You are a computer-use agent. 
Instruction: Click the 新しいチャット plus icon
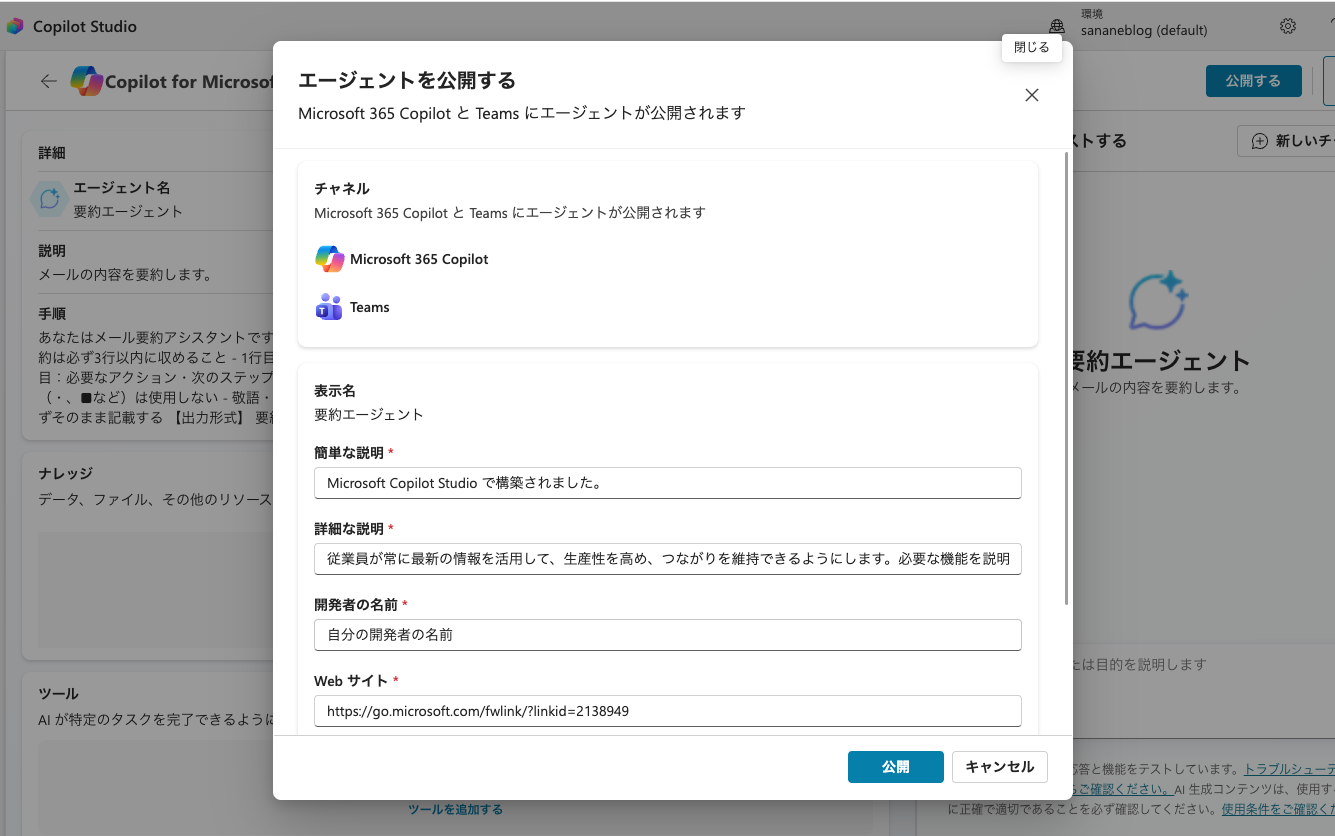tap(1260, 142)
